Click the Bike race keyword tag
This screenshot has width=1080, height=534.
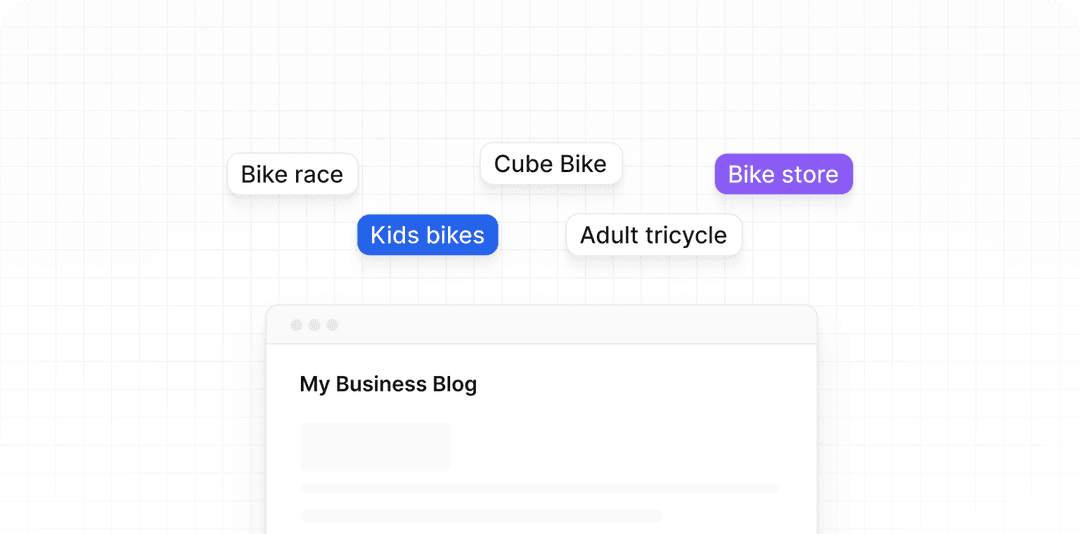pos(292,175)
